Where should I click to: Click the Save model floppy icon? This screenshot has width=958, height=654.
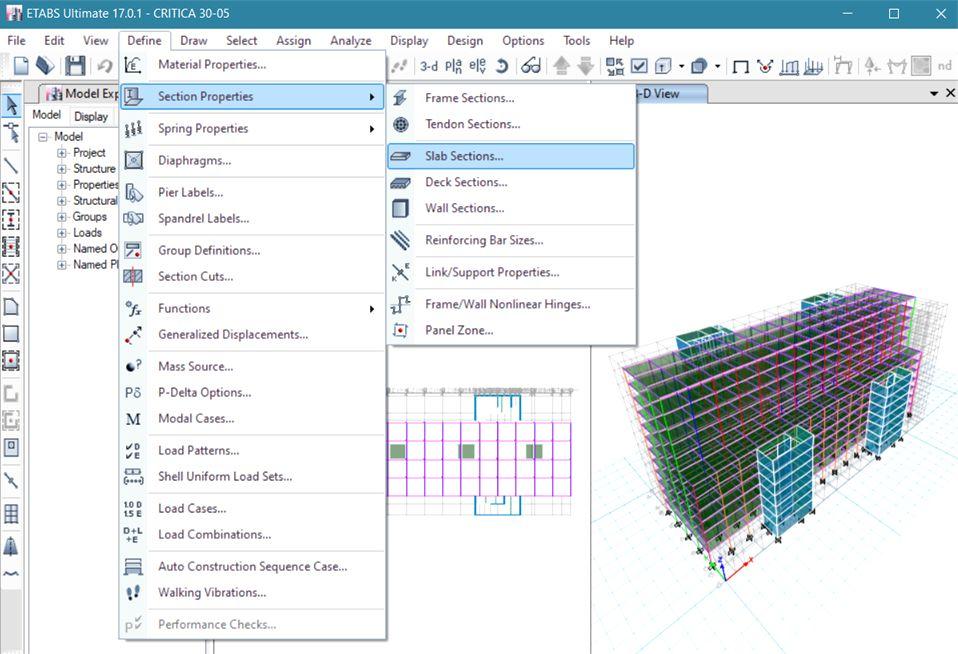click(75, 65)
